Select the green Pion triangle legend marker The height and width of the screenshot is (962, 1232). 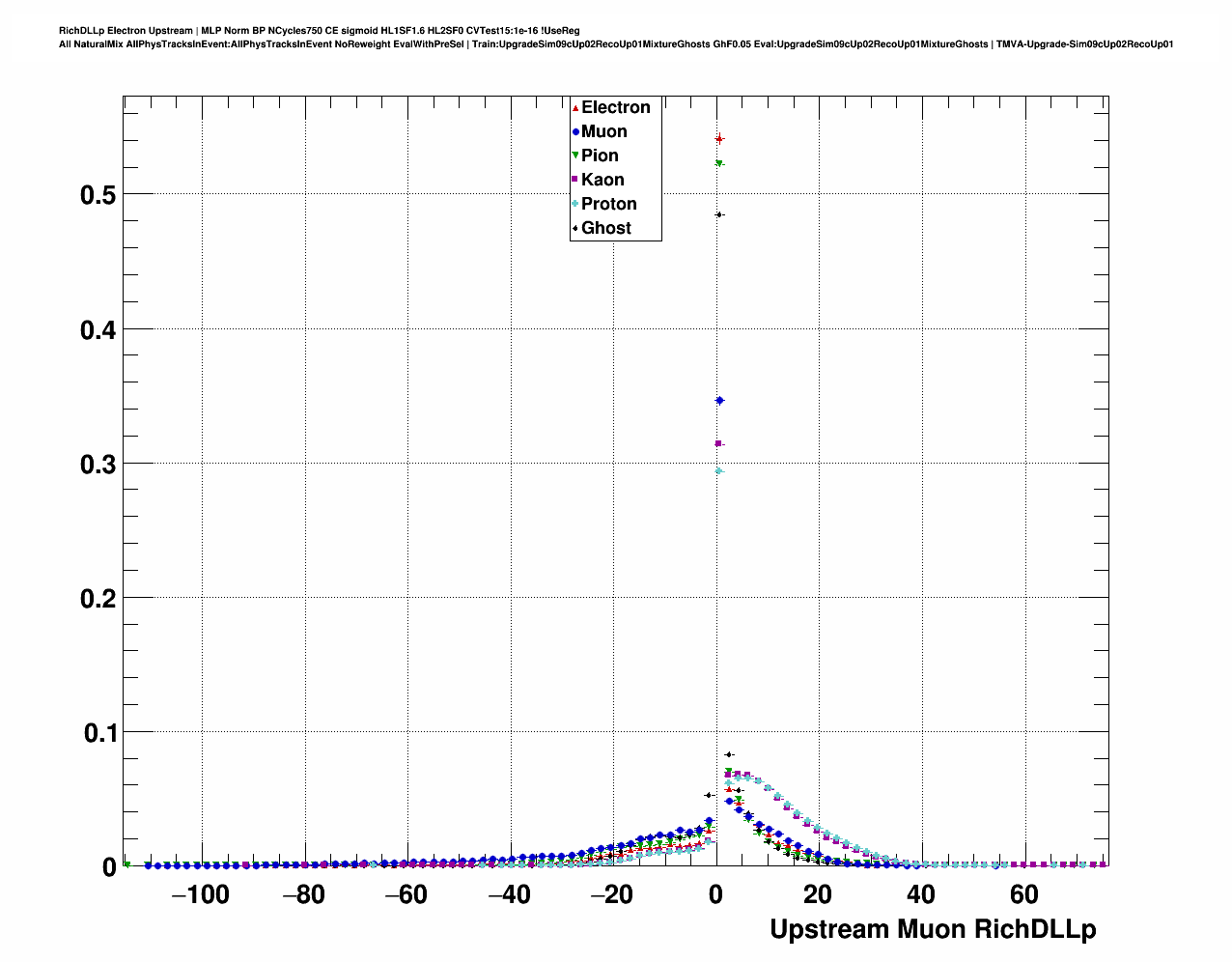click(x=575, y=156)
